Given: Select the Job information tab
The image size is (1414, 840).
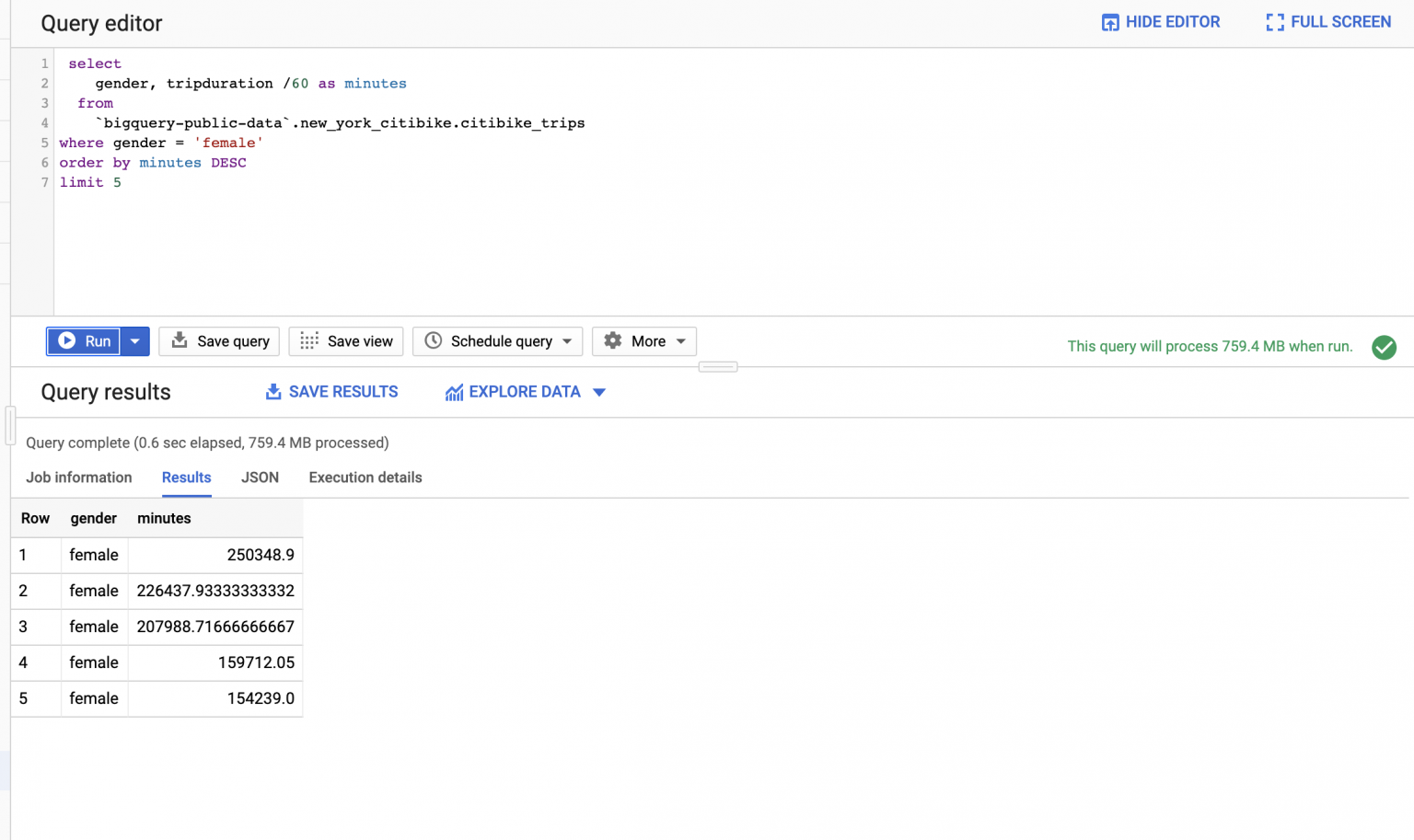Looking at the screenshot, I should (x=78, y=478).
